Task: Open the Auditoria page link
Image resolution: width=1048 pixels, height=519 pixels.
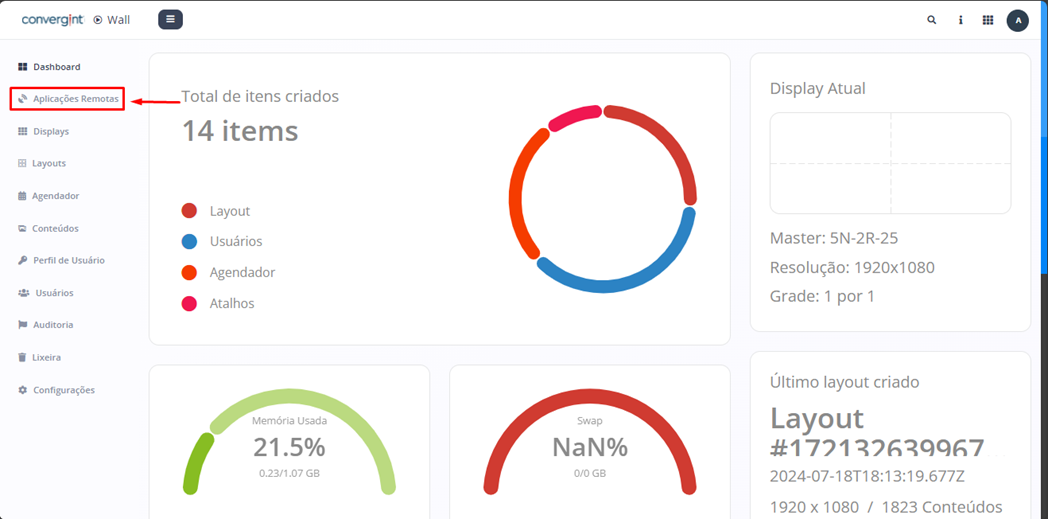Action: [x=52, y=325]
